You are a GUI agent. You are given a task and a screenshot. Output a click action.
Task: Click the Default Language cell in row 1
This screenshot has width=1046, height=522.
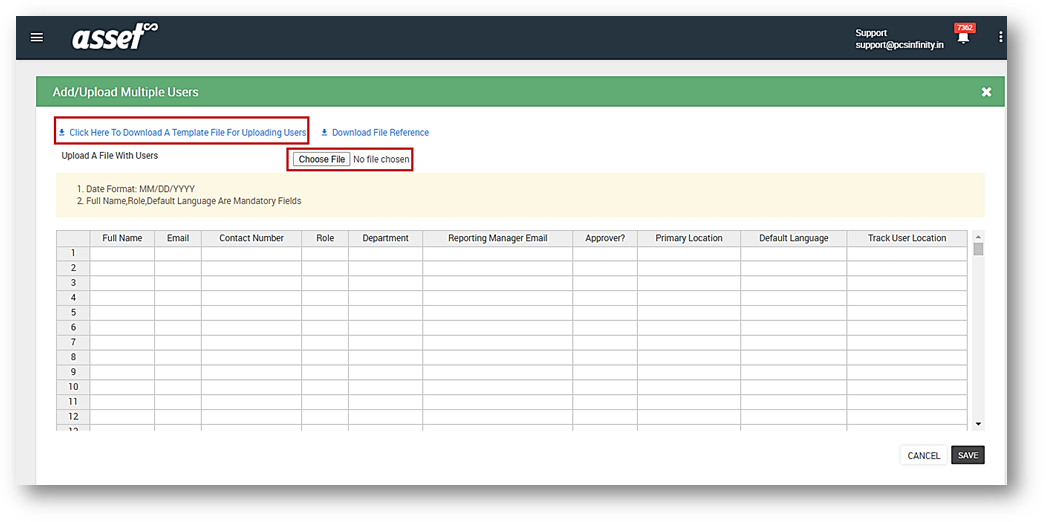tap(794, 253)
